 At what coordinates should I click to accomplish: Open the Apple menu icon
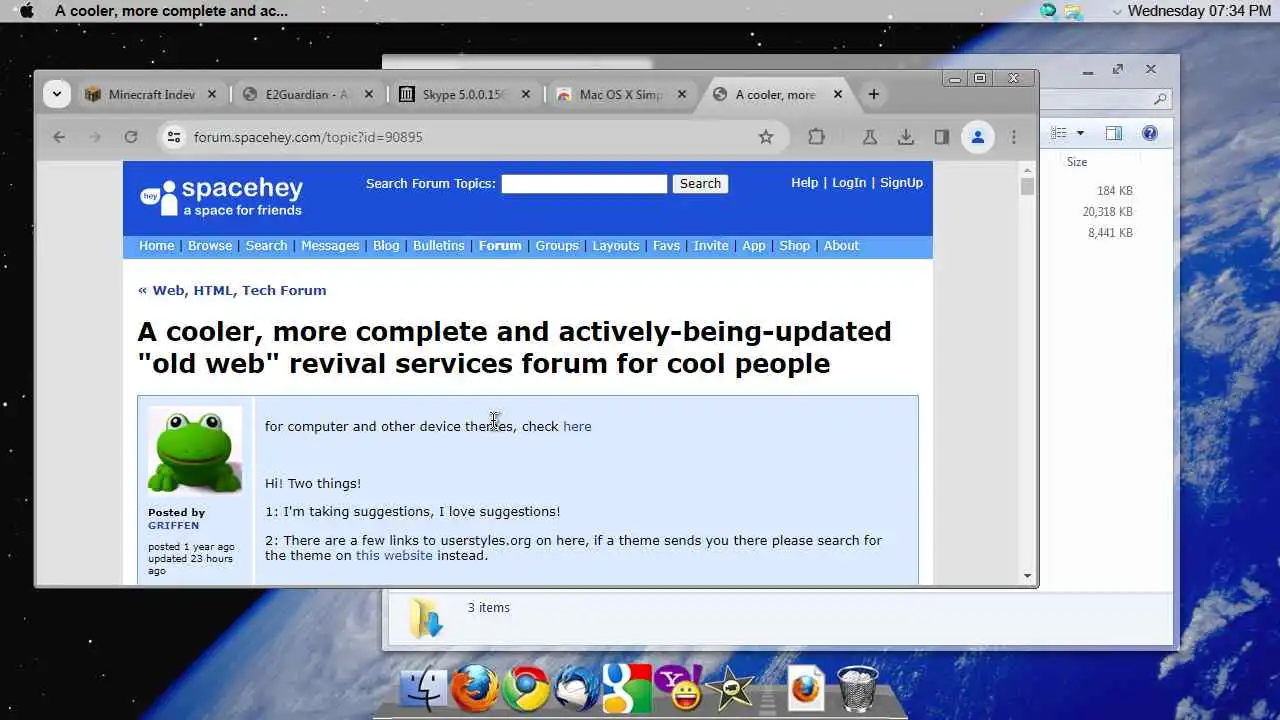tap(27, 11)
